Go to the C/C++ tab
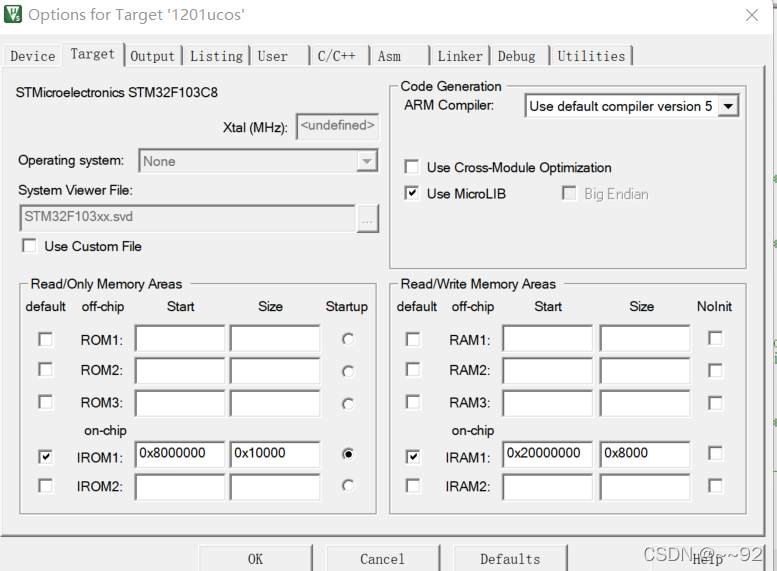 (340, 56)
